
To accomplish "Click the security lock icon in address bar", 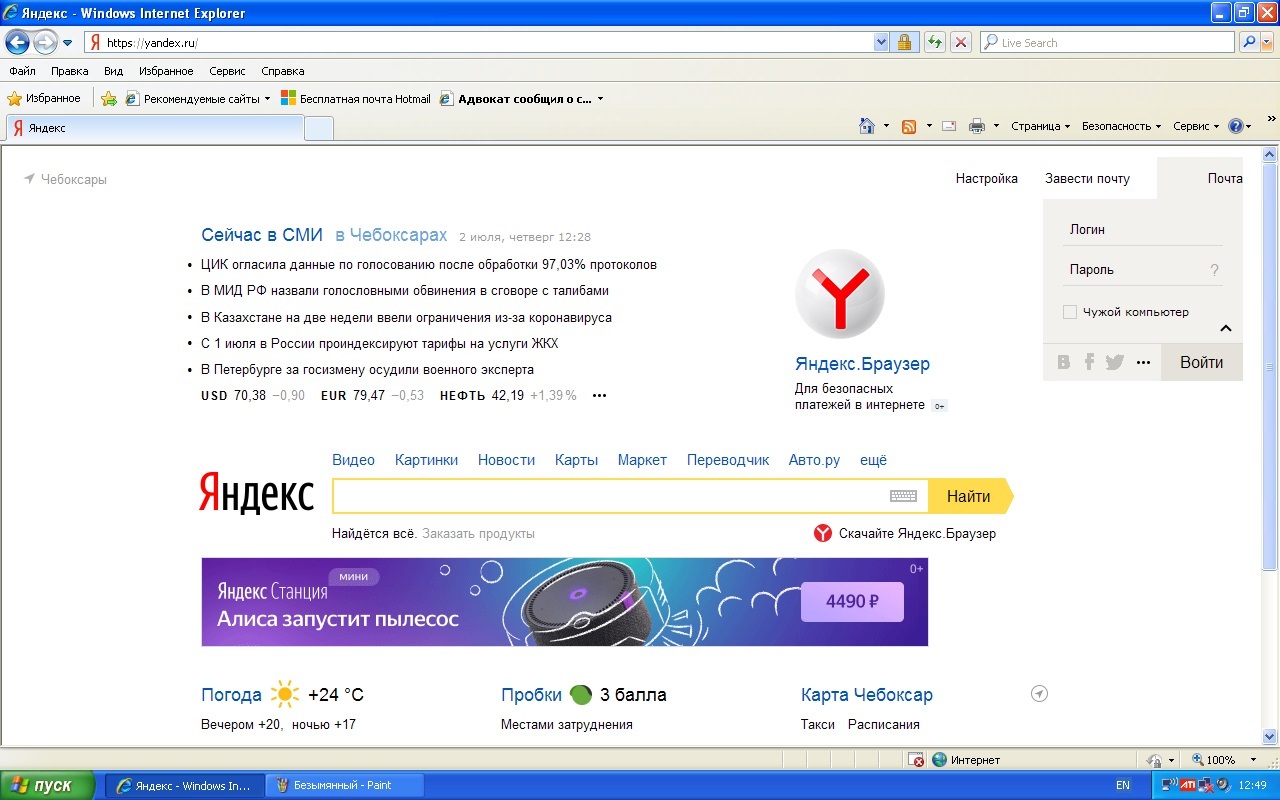I will point(904,42).
